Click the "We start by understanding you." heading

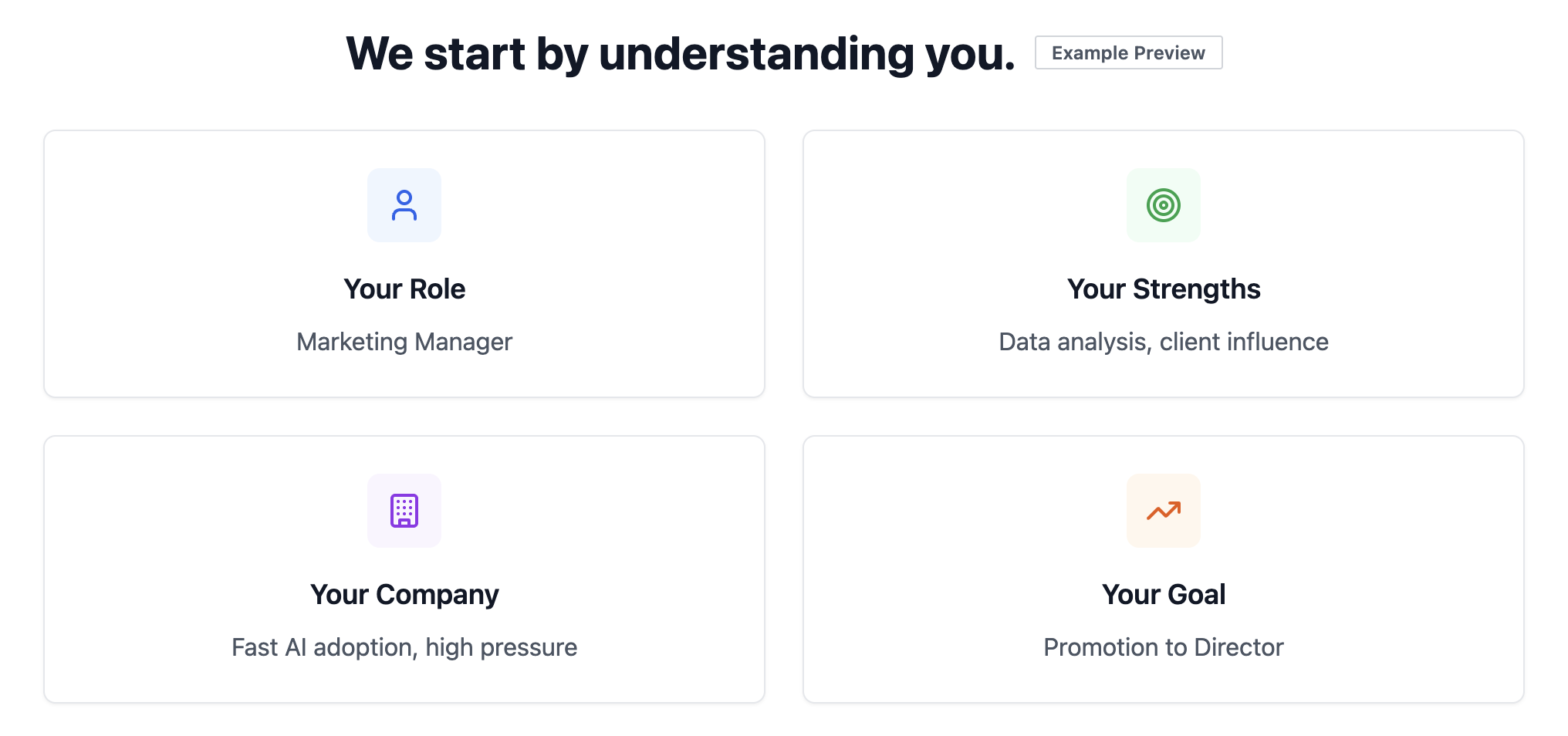pyautogui.click(x=680, y=54)
